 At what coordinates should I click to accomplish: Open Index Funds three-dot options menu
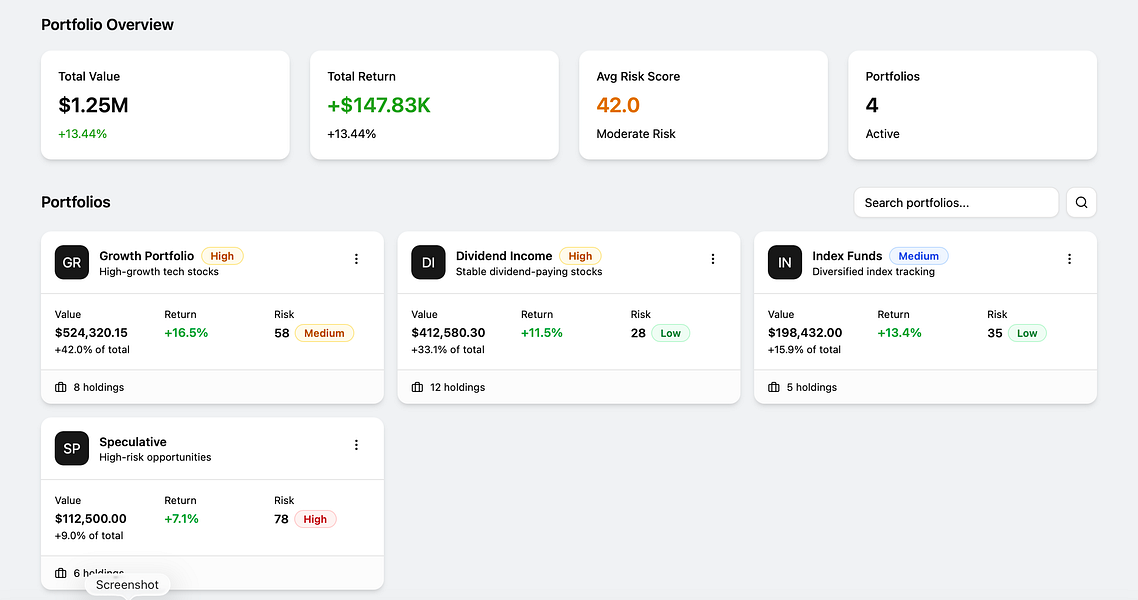coord(1069,259)
